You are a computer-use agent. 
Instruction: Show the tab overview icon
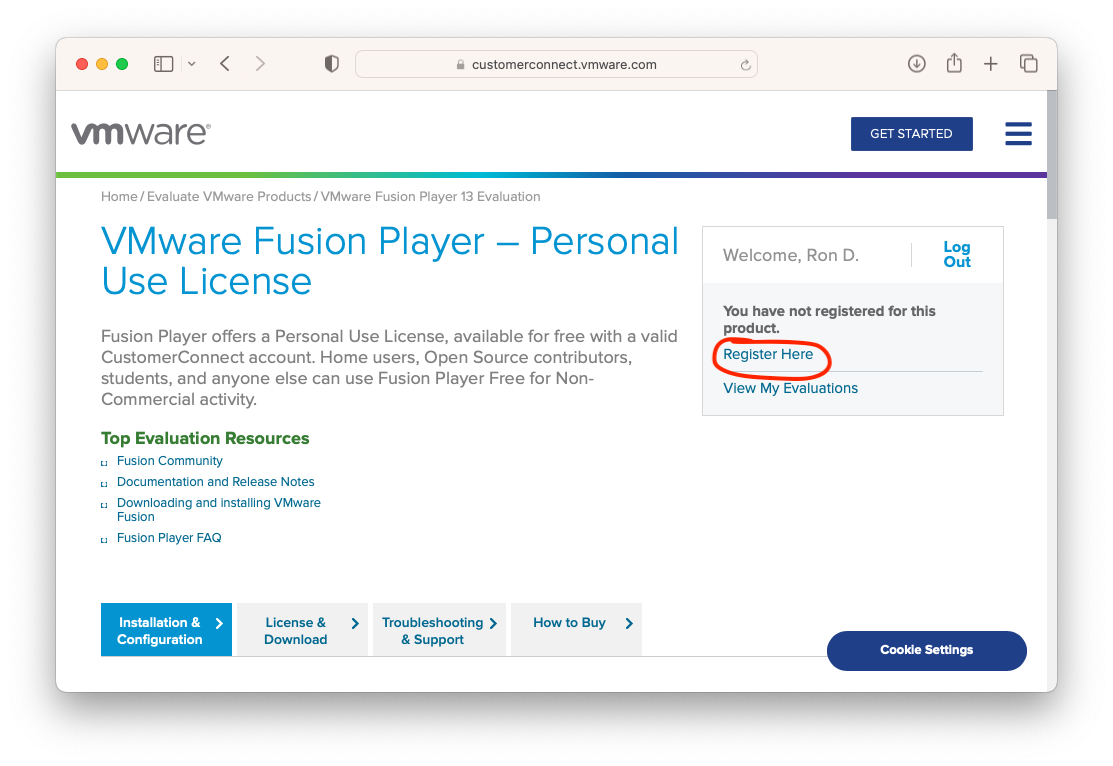(1028, 64)
